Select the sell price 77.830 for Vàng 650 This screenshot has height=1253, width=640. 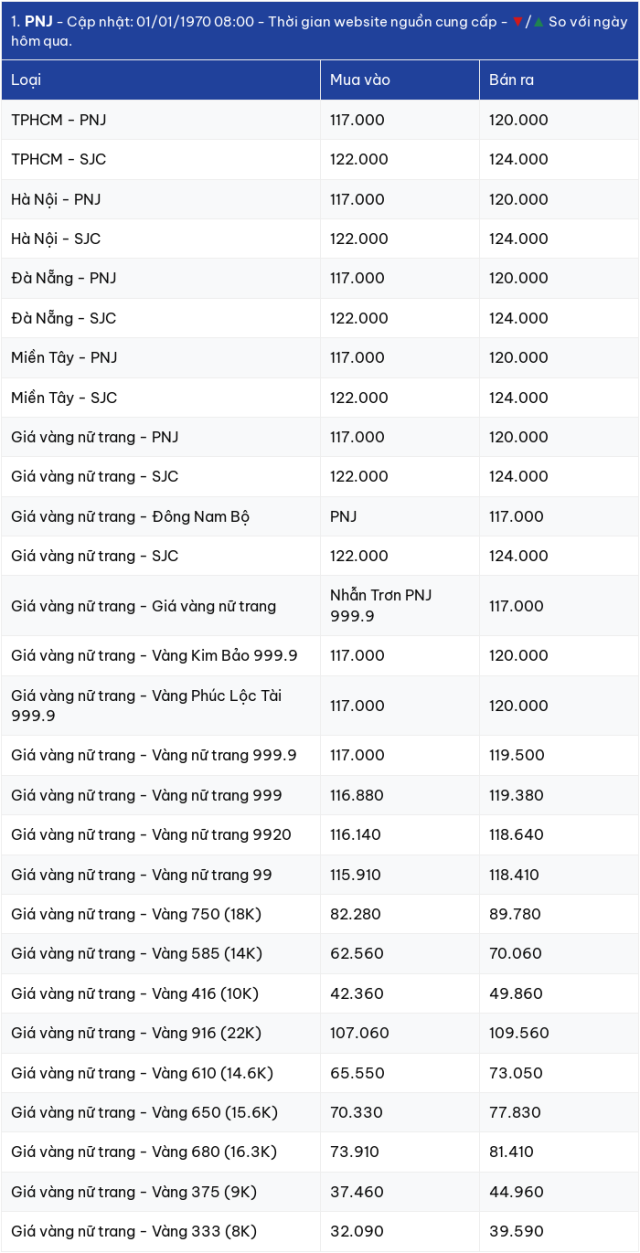(515, 1113)
